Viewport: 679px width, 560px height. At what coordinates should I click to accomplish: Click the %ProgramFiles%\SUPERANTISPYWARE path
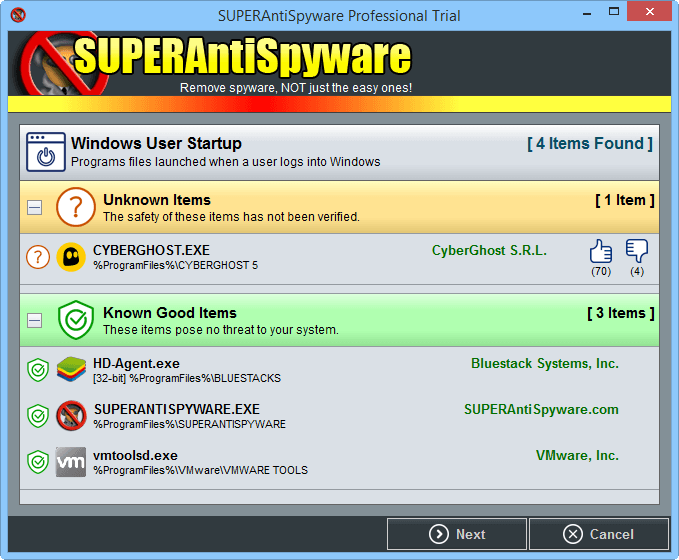click(190, 424)
